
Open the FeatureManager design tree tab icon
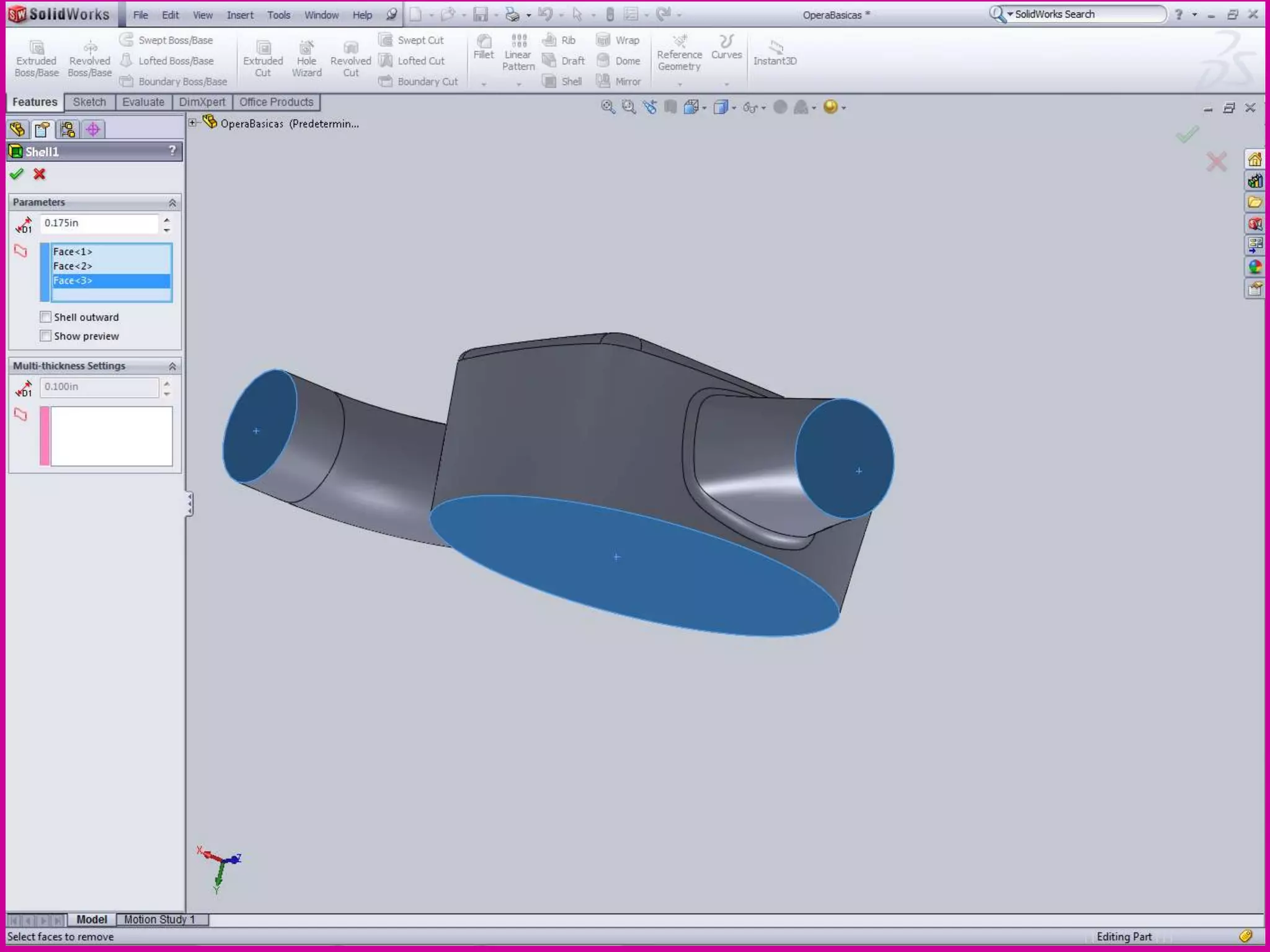coord(17,129)
